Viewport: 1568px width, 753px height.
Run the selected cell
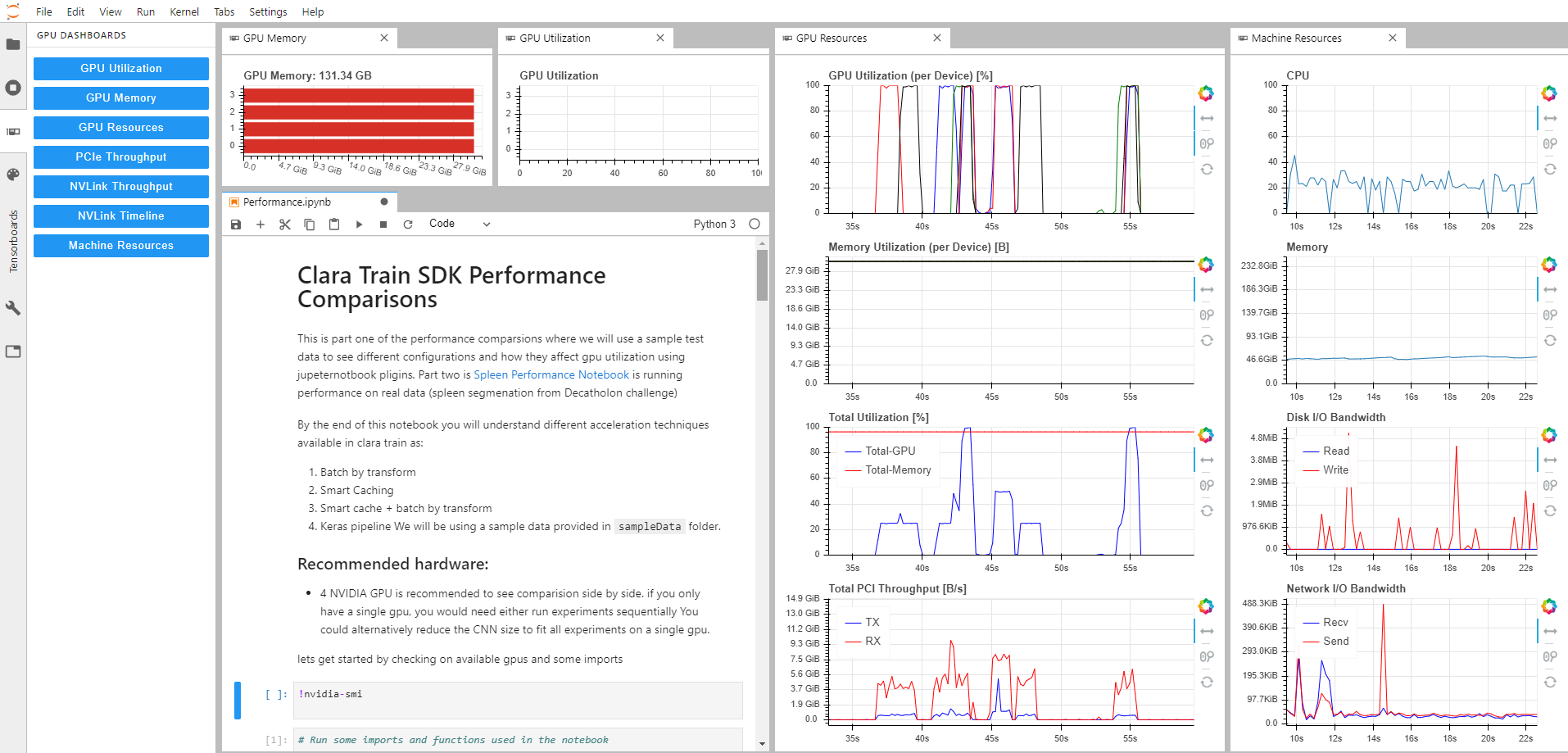pyautogui.click(x=359, y=224)
